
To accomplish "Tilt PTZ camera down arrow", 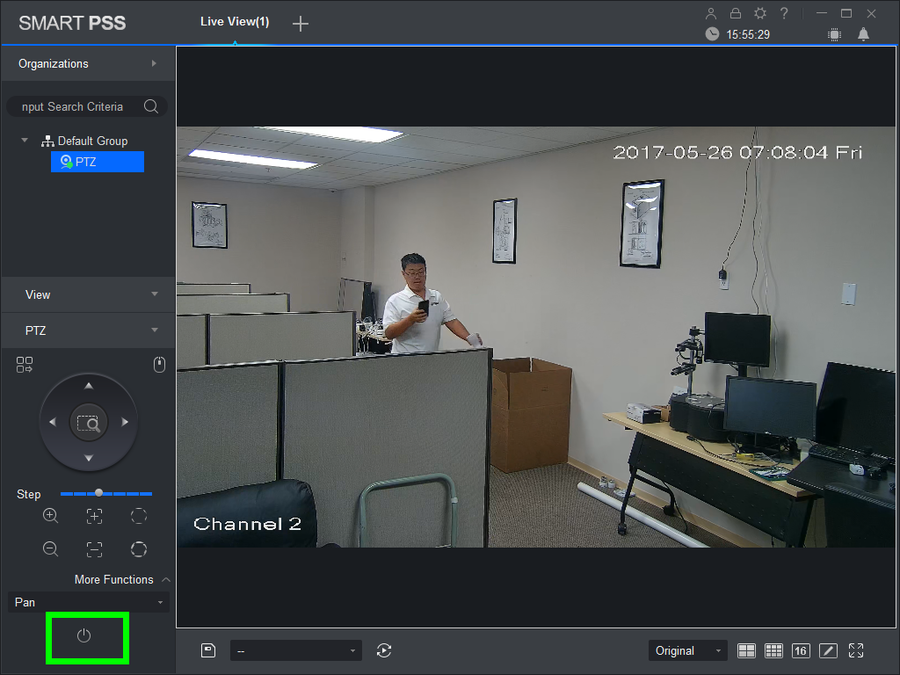I will (88, 458).
